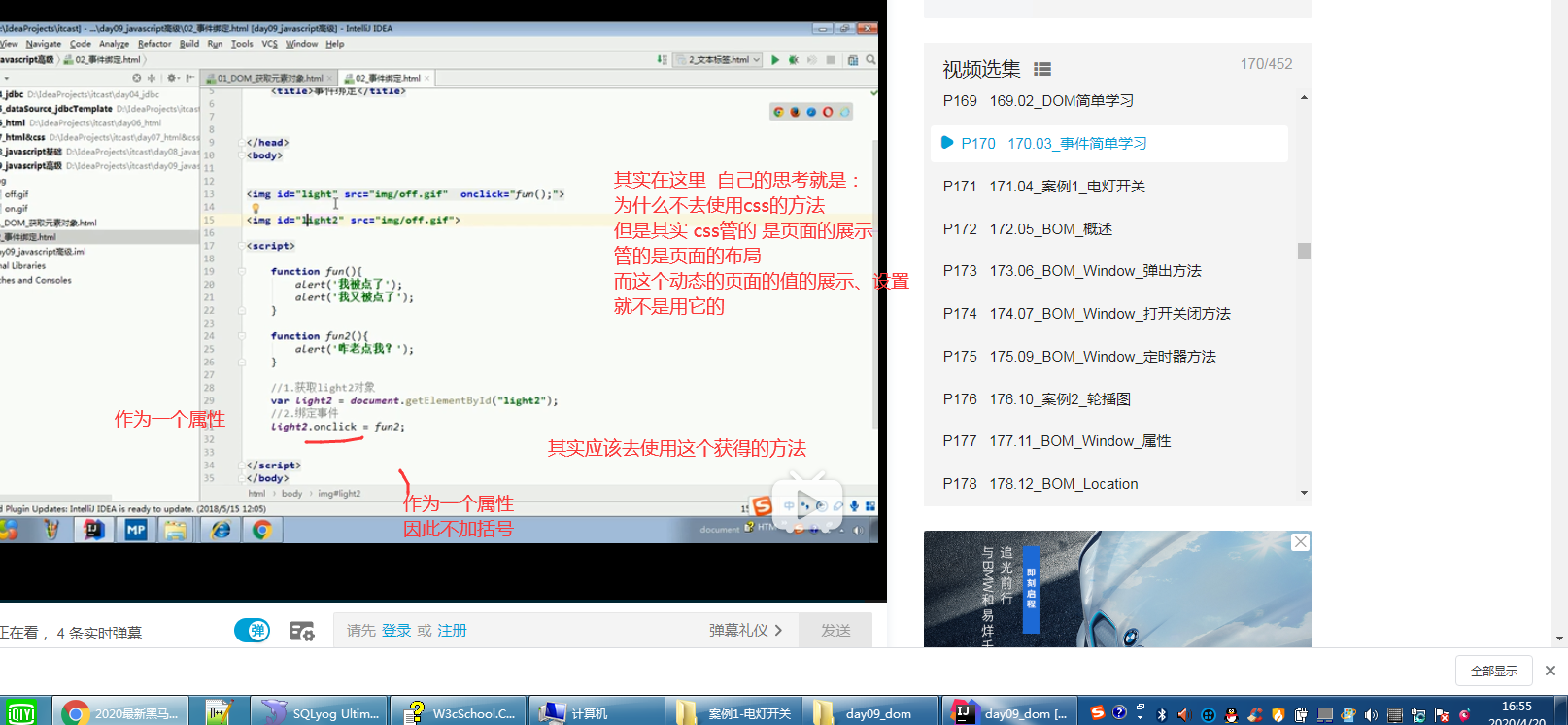The image size is (1568, 725).
Task: Play P171 171.04_案例1_电灯开关 video
Action: click(x=1109, y=186)
